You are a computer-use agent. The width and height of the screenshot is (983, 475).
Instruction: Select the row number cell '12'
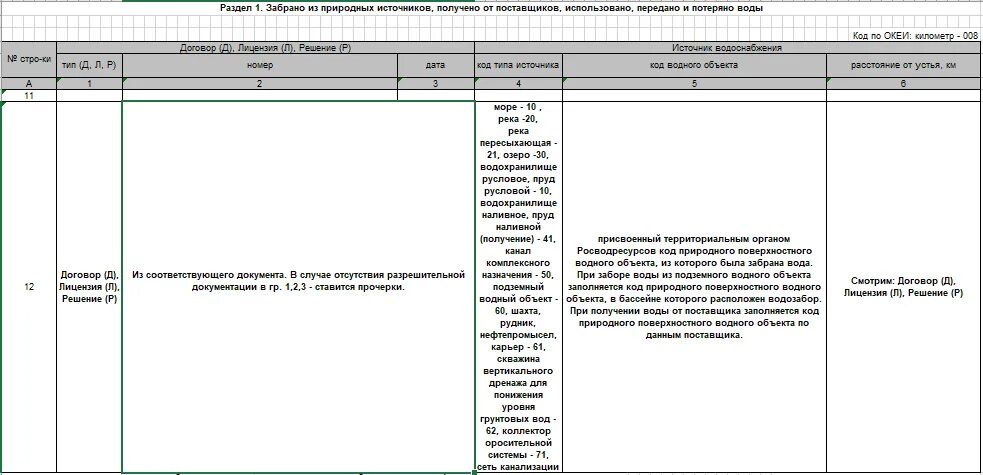[x=28, y=287]
